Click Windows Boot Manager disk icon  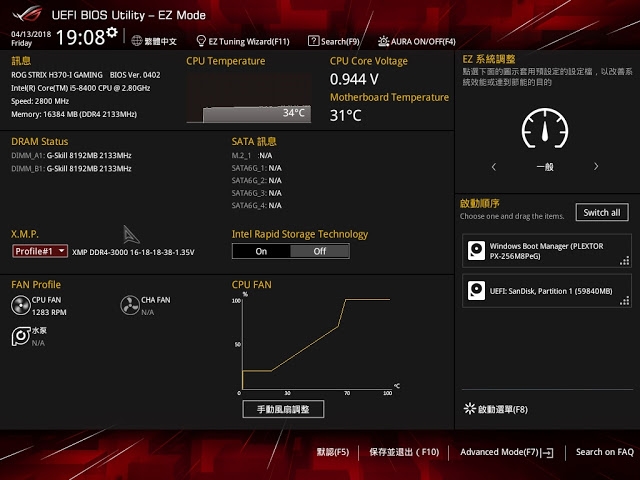pos(476,250)
